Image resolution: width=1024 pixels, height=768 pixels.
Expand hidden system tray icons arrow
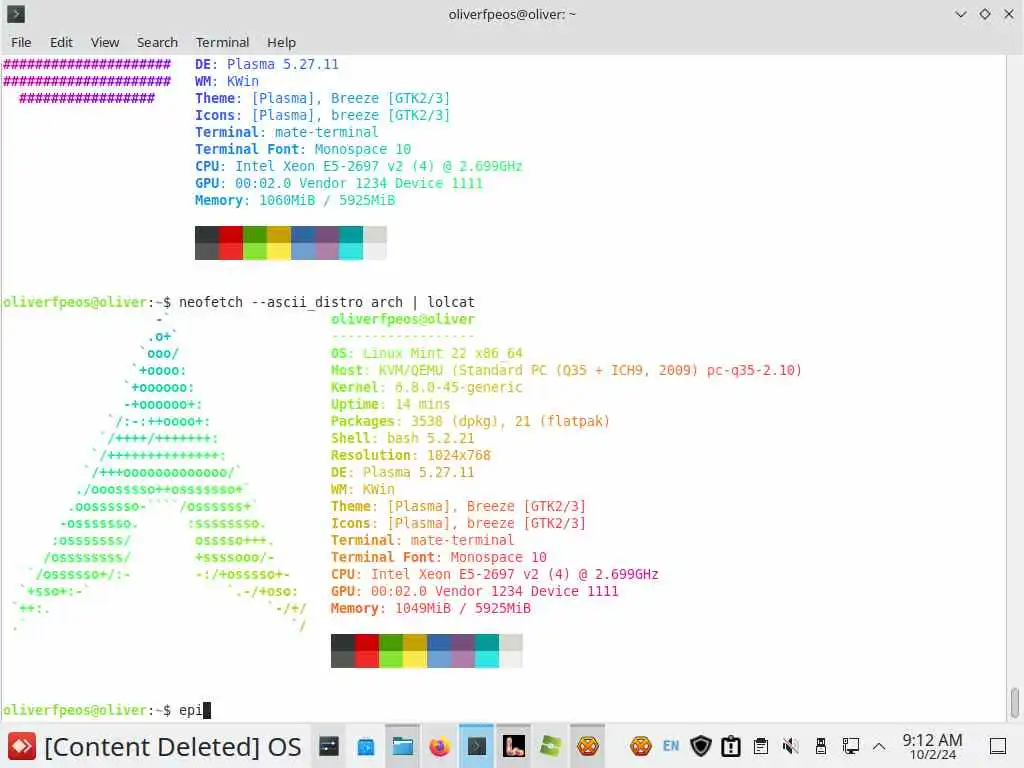(x=879, y=746)
